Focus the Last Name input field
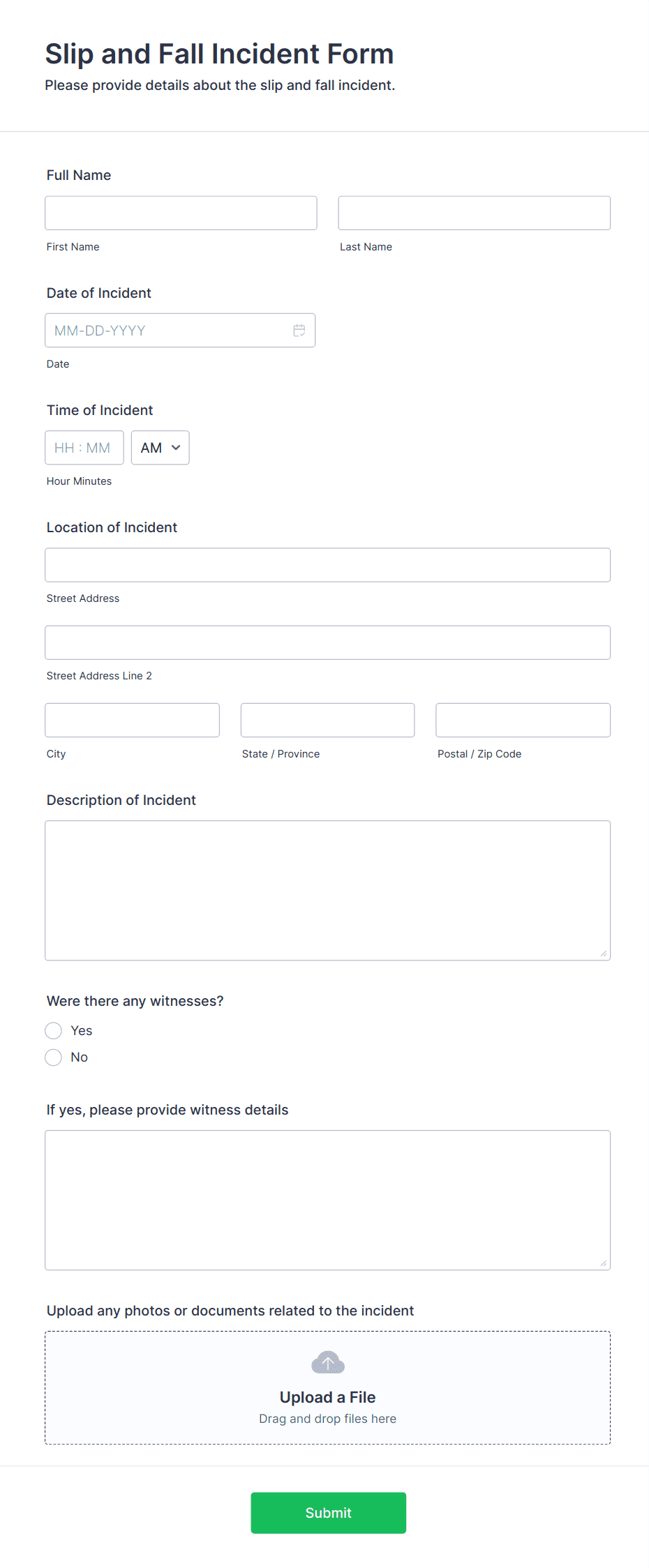 (x=474, y=213)
